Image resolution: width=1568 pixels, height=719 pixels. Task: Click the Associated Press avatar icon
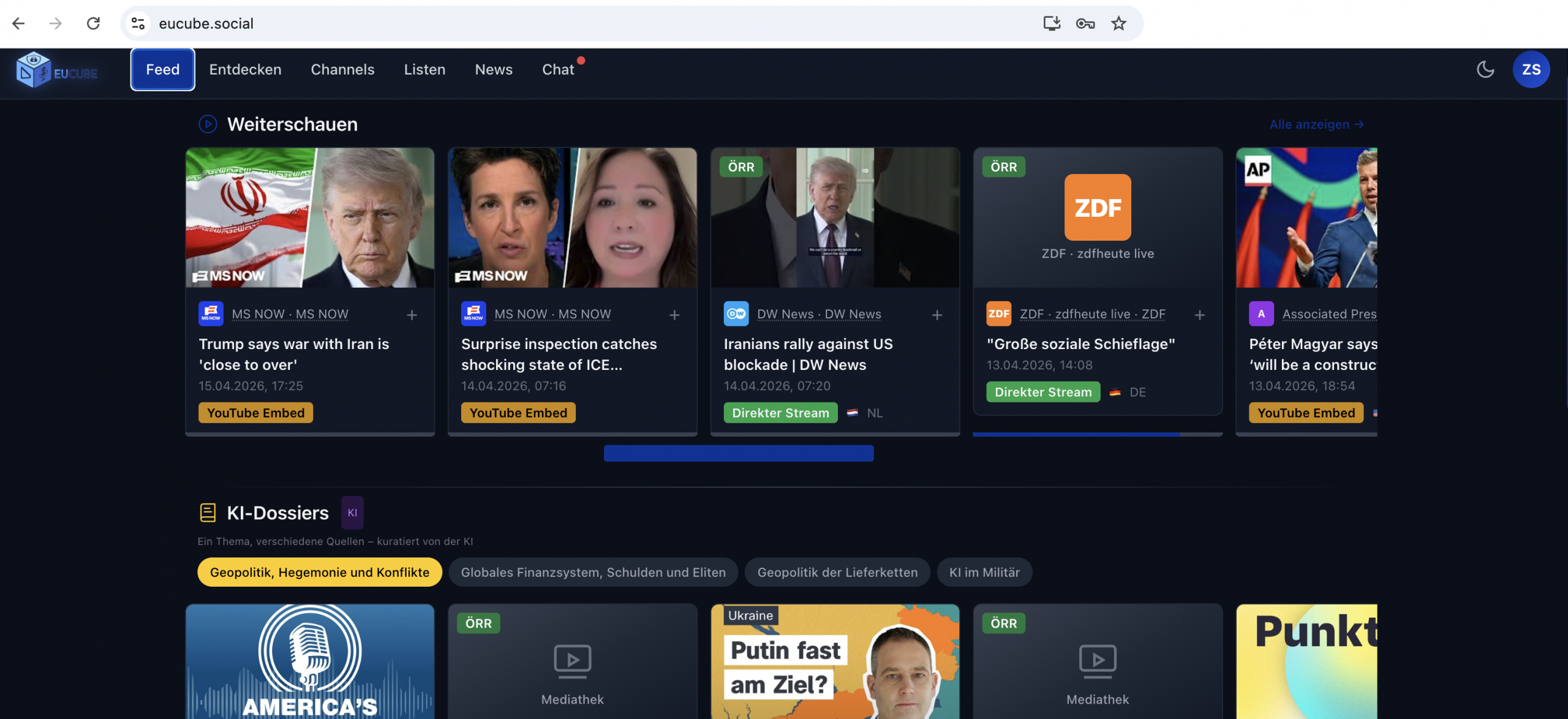tap(1261, 314)
